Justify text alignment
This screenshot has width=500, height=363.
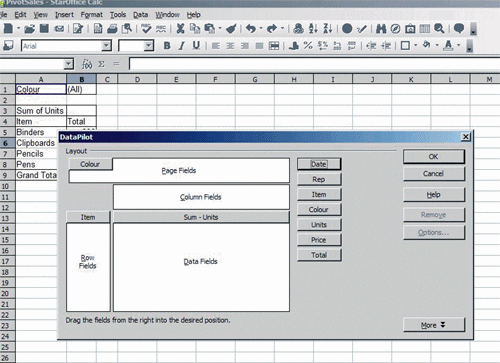259,46
